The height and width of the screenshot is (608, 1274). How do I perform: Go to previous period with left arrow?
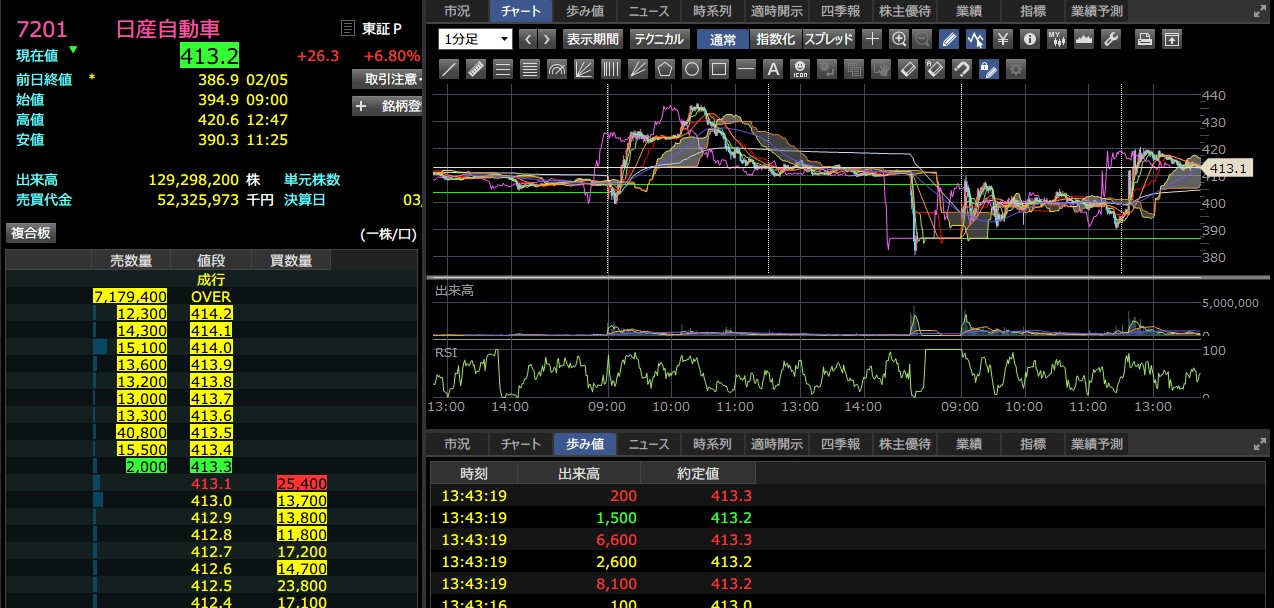coord(528,39)
